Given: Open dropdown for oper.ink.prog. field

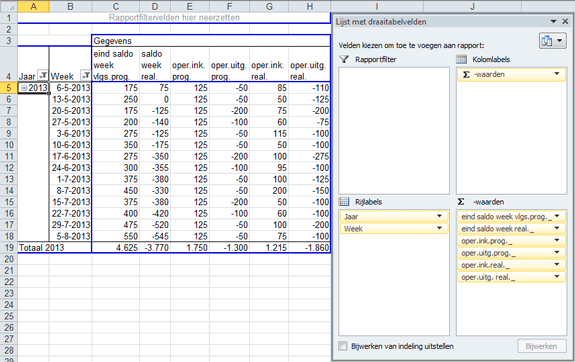Looking at the screenshot, I should point(557,241).
